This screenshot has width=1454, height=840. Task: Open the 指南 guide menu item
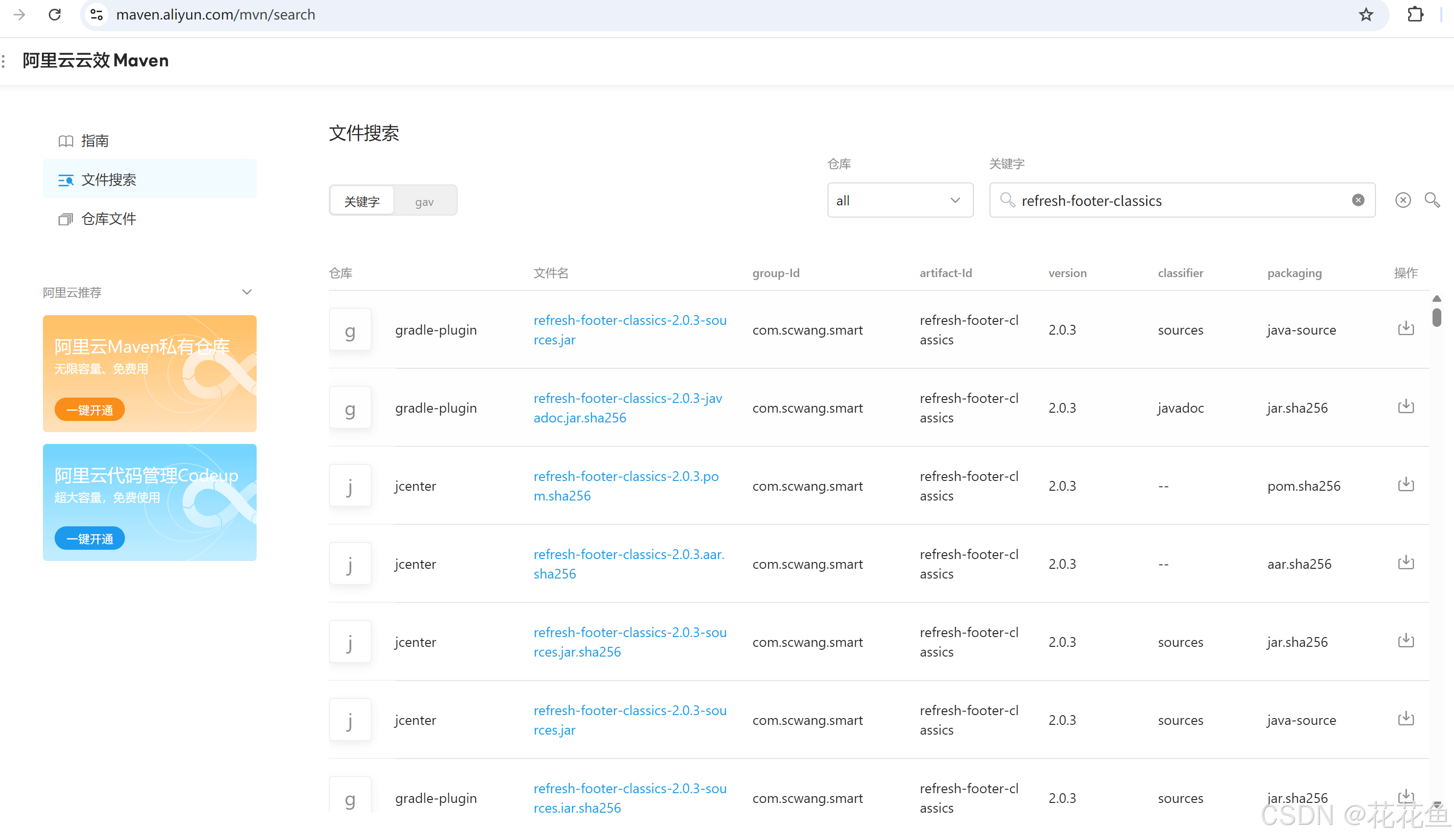(x=94, y=141)
